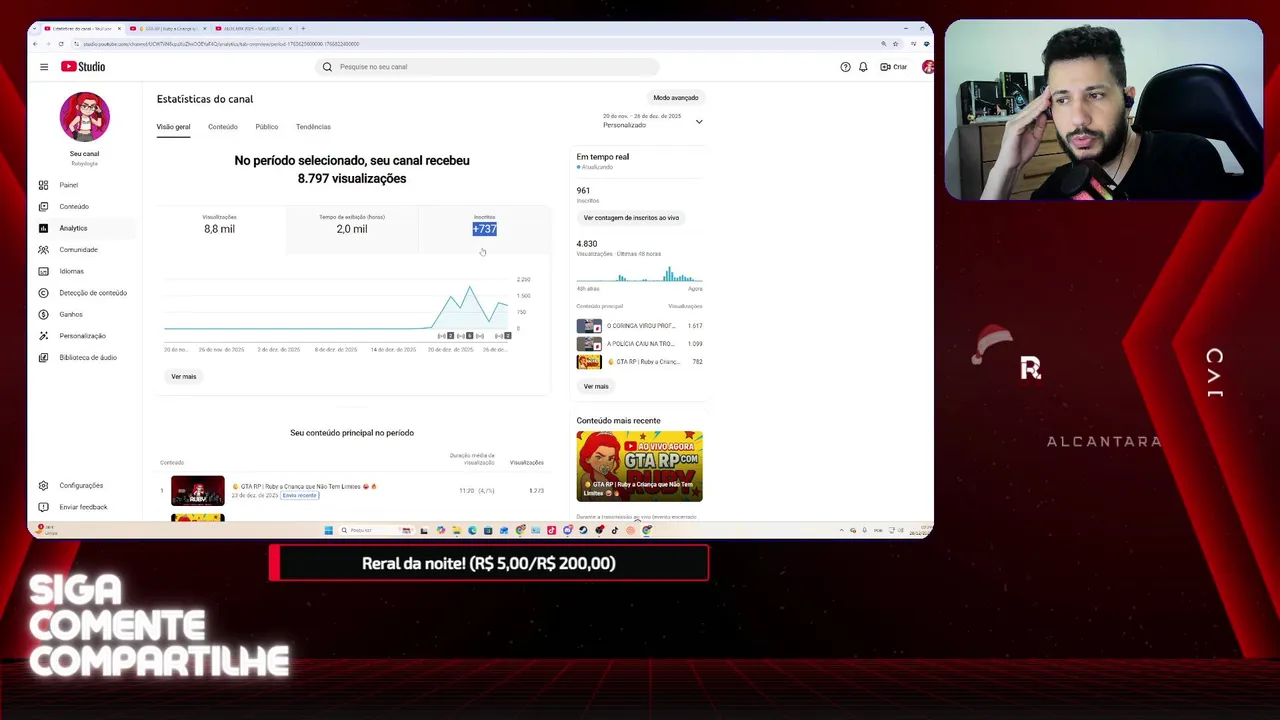This screenshot has width=1280, height=720.
Task: Open Idiomas in the sidebar
Action: coord(84,271)
